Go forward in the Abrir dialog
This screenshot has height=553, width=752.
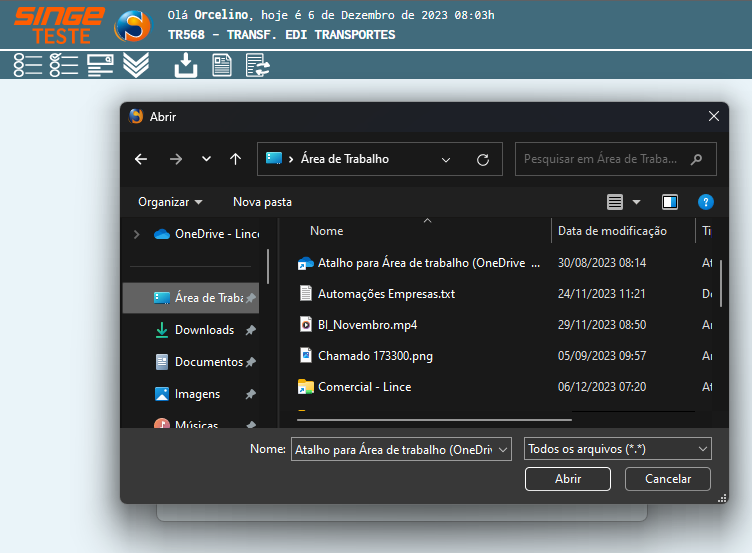pyautogui.click(x=176, y=159)
